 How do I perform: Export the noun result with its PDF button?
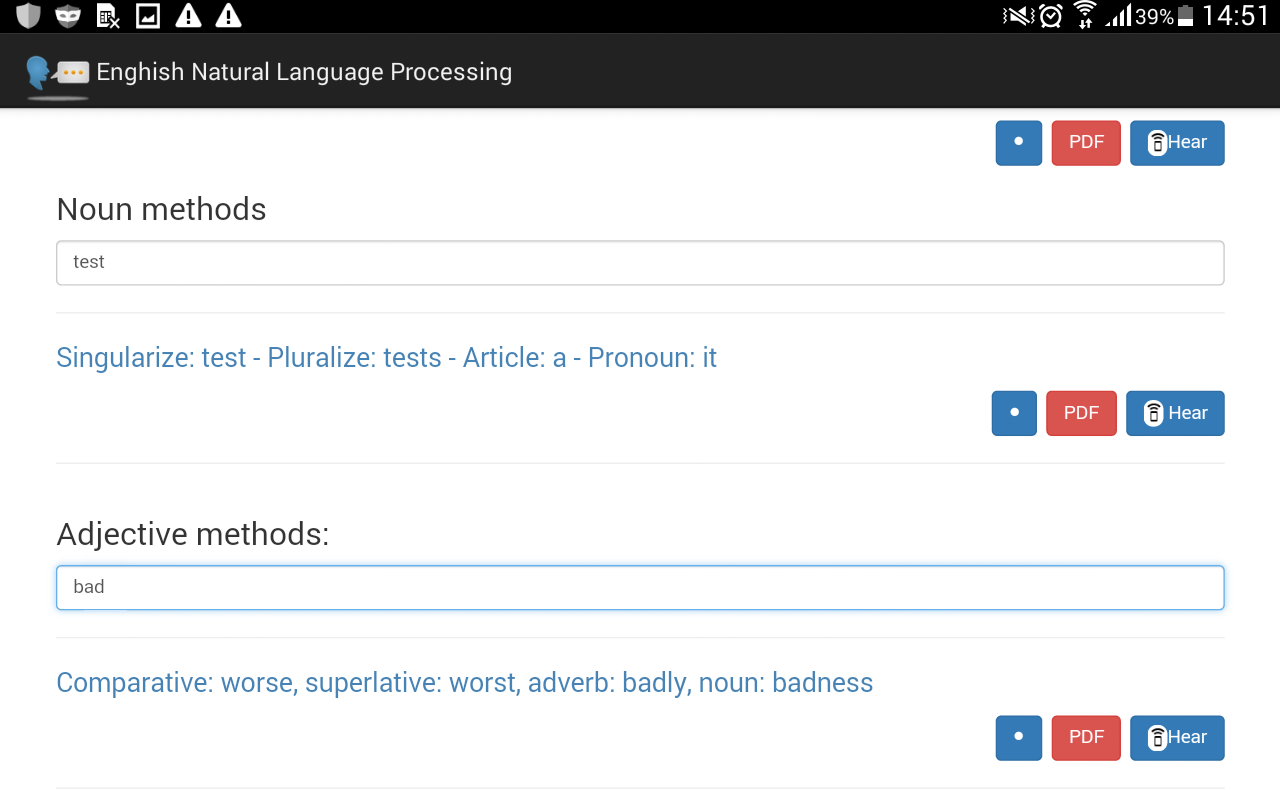pos(1081,413)
